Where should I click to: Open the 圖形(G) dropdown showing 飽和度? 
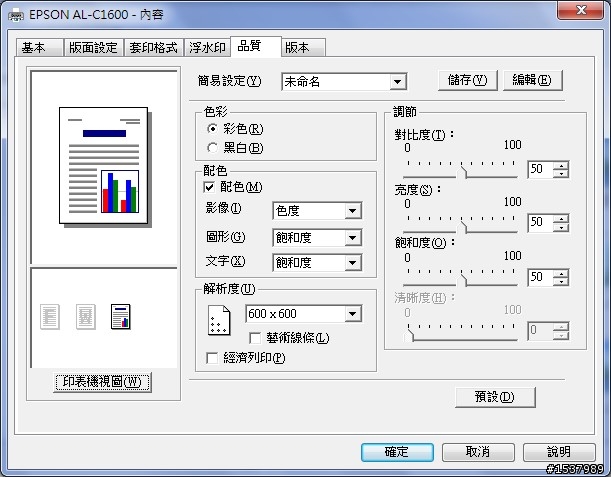pyautogui.click(x=317, y=237)
